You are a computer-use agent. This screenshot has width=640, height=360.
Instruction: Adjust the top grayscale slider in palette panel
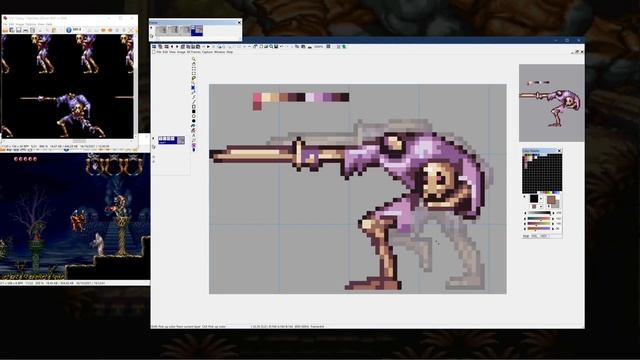click(539, 213)
